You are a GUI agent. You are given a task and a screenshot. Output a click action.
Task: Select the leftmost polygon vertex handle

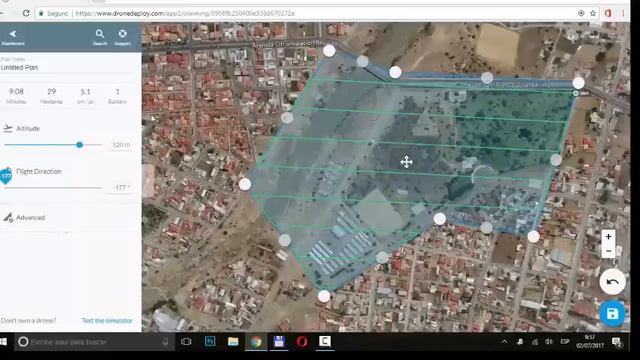[x=245, y=184]
